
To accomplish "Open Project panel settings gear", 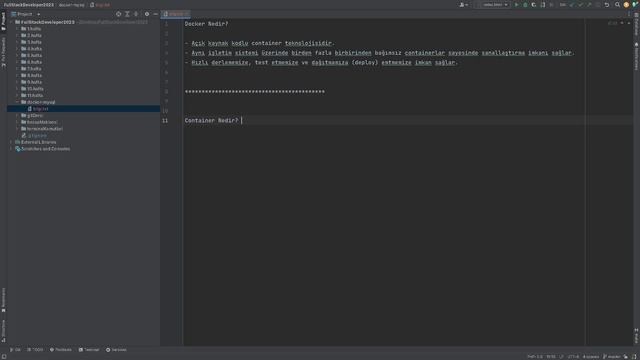I will point(147,14).
